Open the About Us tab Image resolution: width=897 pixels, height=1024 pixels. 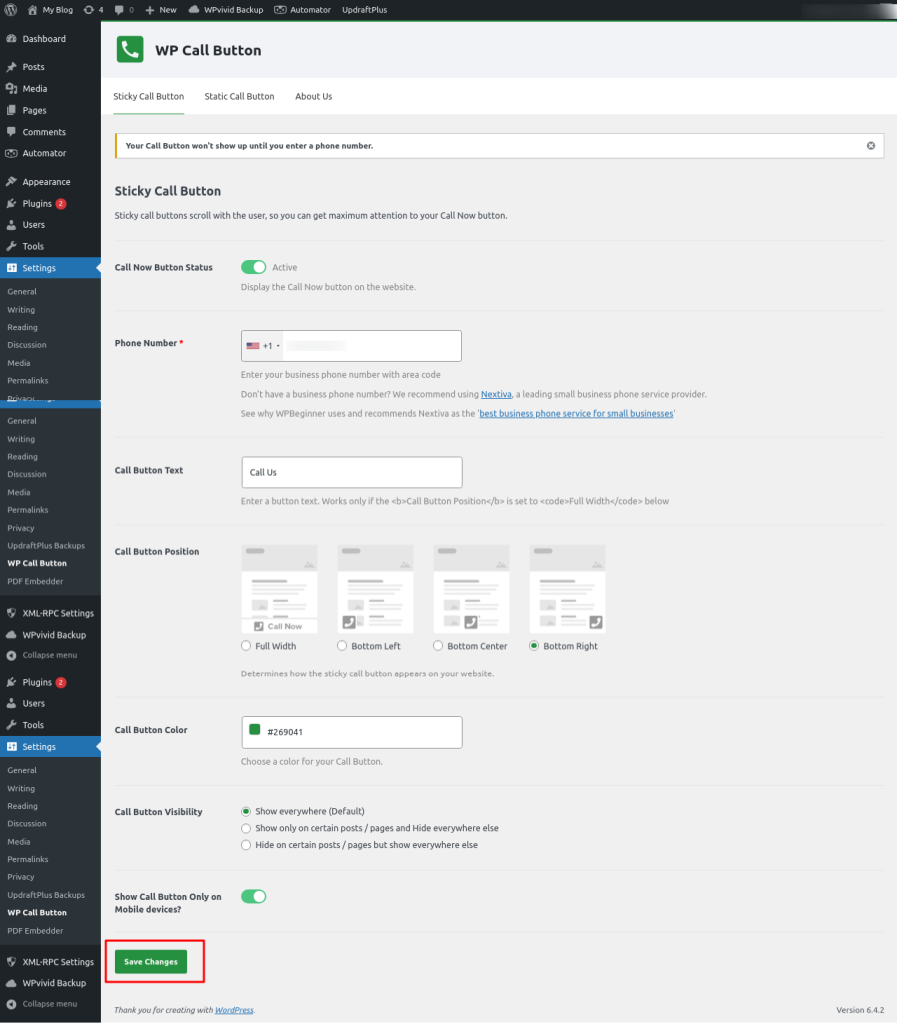(313, 96)
